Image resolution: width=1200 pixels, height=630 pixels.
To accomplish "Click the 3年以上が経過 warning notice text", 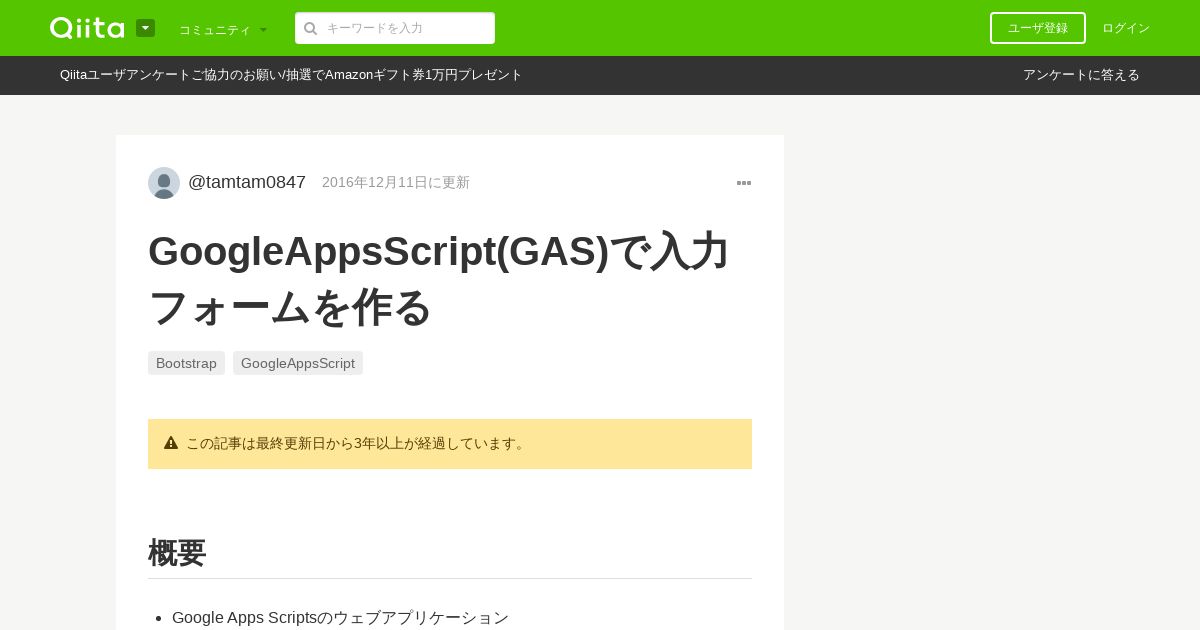I will click(357, 443).
